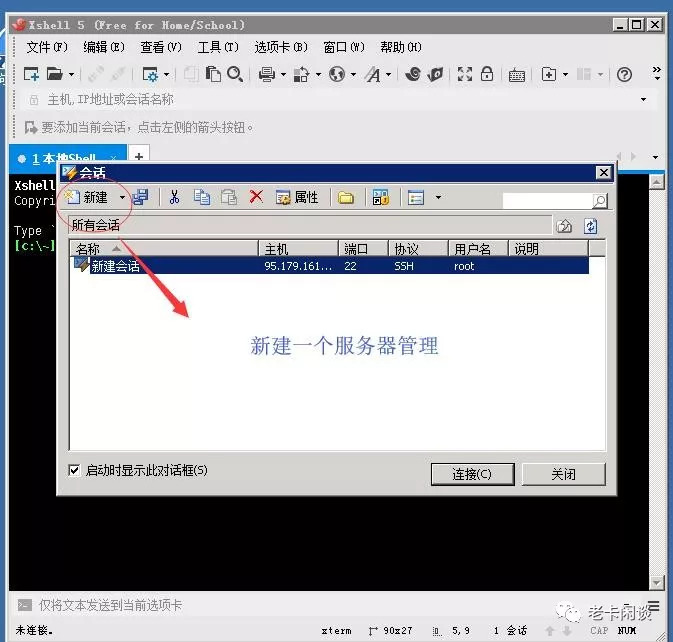Click the view list icon in Sessions dialog
Screen dimensions: 673x642
[x=415, y=197]
